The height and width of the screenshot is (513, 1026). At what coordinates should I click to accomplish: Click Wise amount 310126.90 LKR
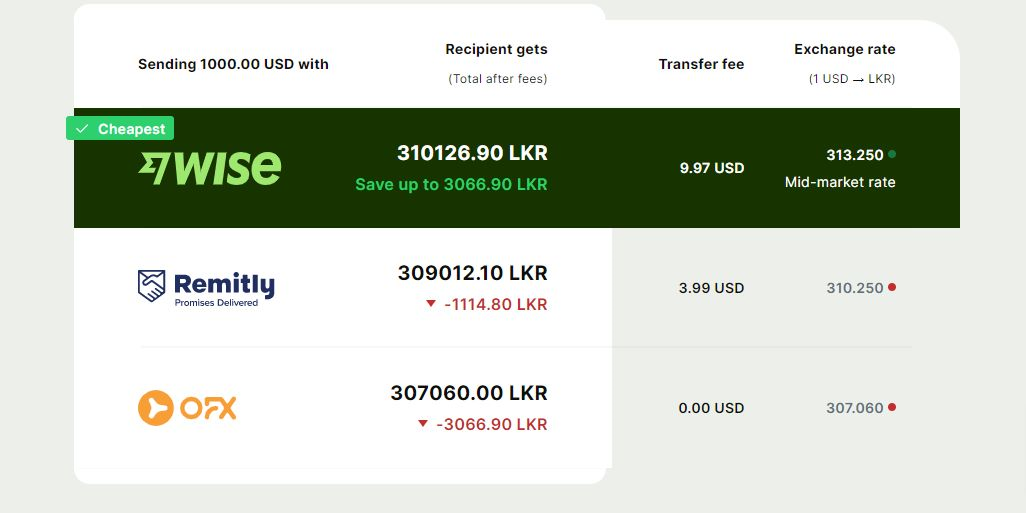[472, 153]
